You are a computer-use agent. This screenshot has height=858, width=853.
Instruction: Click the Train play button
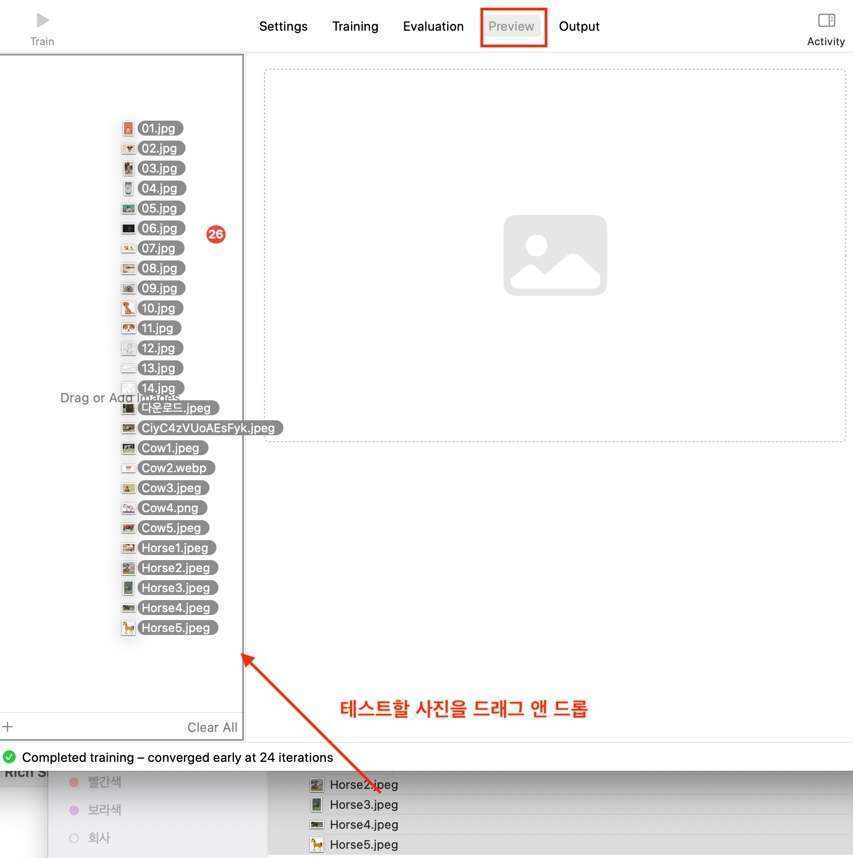pyautogui.click(x=42, y=20)
